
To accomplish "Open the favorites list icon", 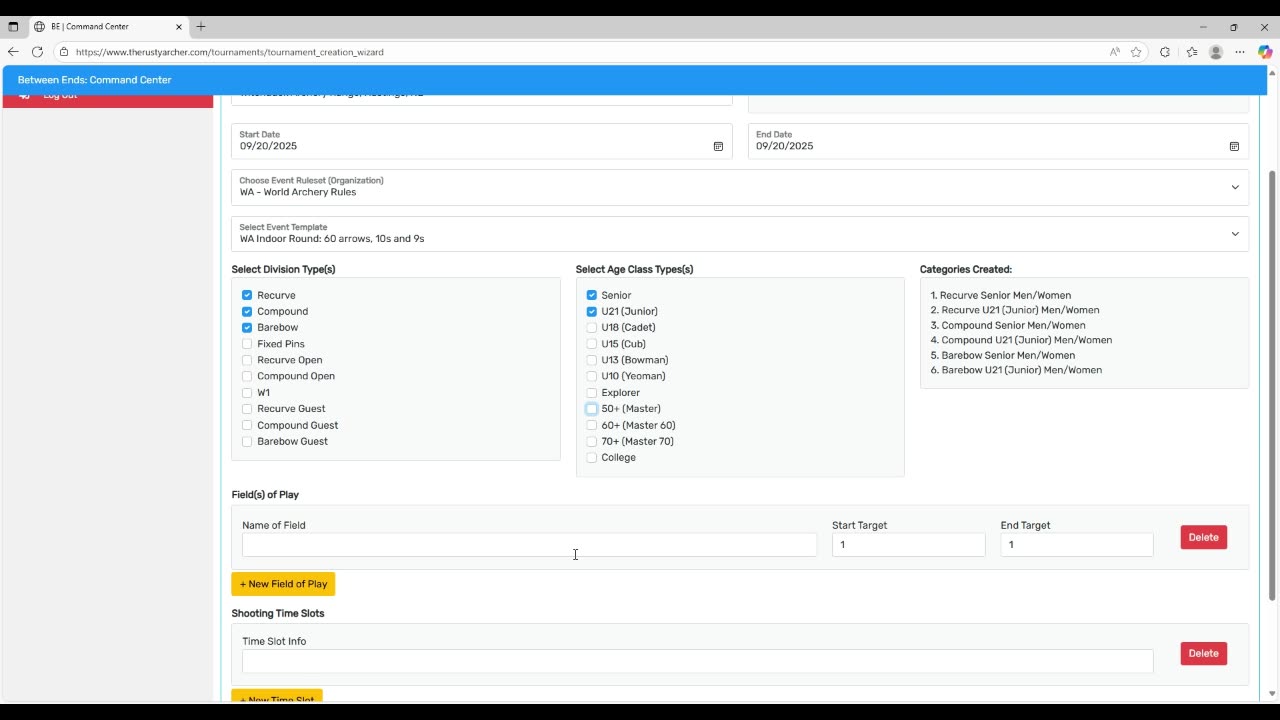I will pos(1192,52).
